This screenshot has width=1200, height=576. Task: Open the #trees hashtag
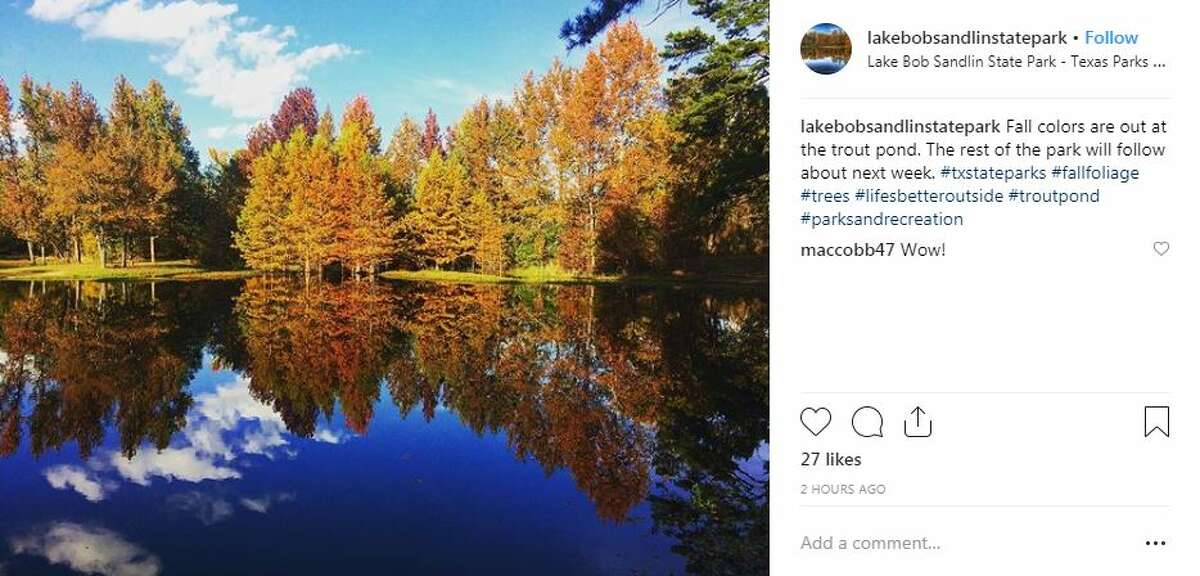point(825,196)
